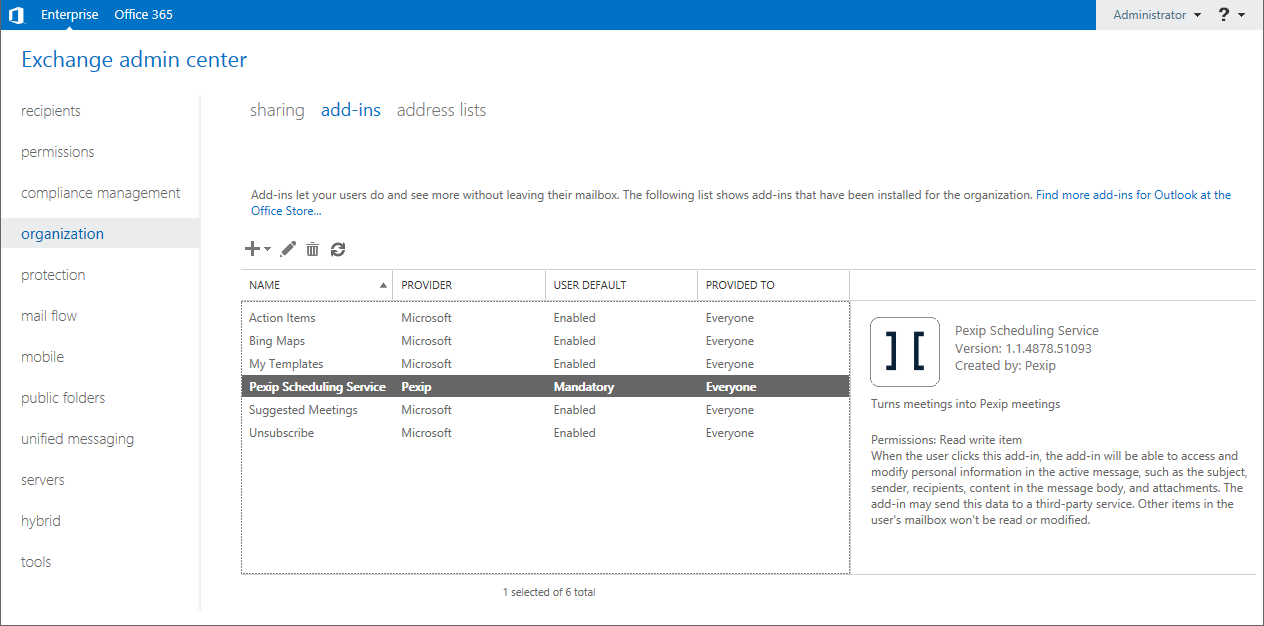Image resolution: width=1264 pixels, height=626 pixels.
Task: Select the Suggested Meetings add-in row
Action: point(303,410)
